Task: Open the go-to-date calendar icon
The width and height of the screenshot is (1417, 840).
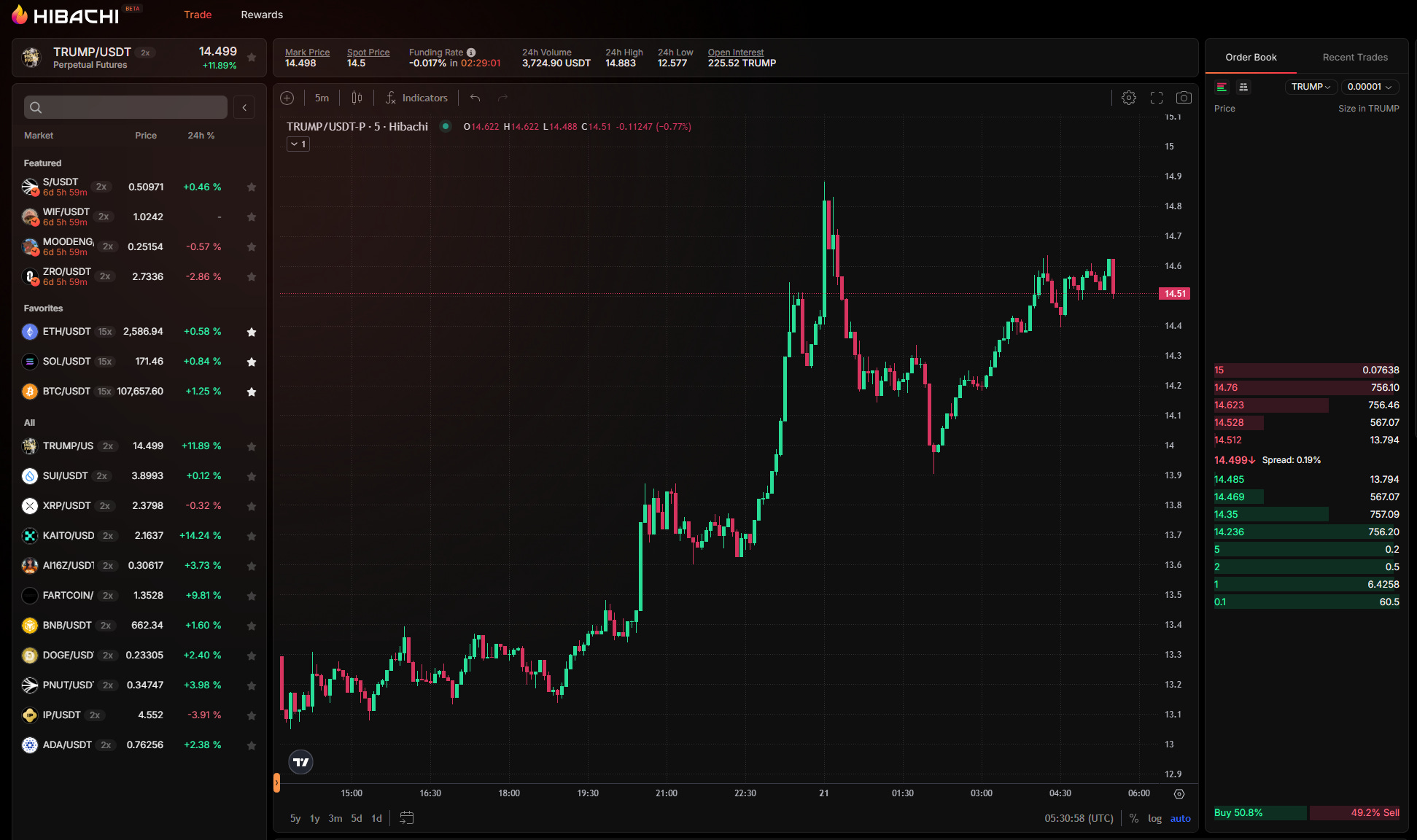Action: click(x=407, y=818)
